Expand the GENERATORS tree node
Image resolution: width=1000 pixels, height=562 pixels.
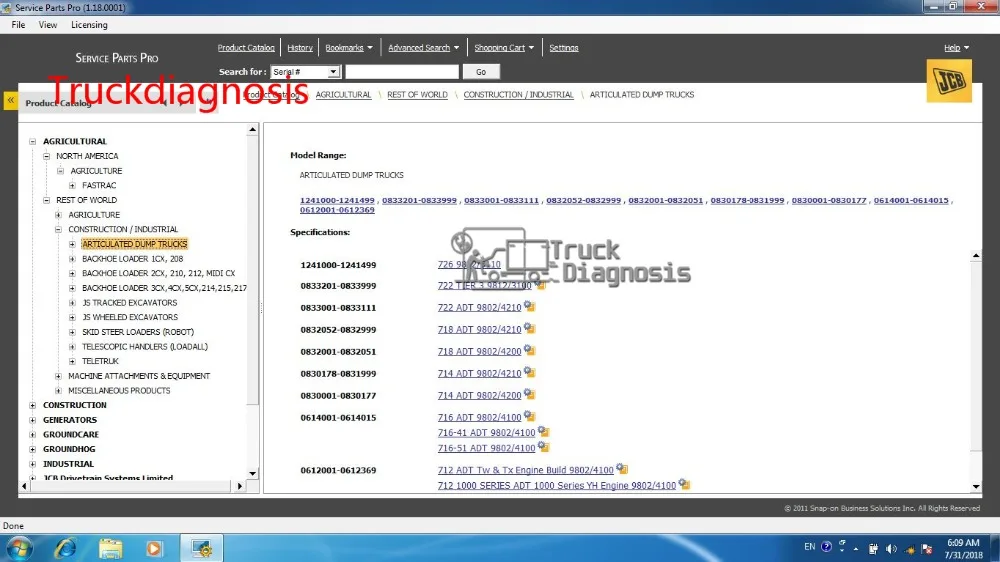point(33,420)
